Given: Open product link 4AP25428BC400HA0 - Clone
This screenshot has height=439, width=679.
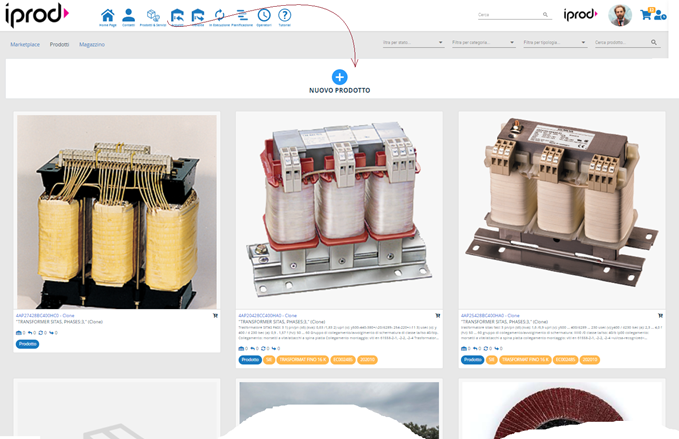Looking at the screenshot, I should (490, 316).
